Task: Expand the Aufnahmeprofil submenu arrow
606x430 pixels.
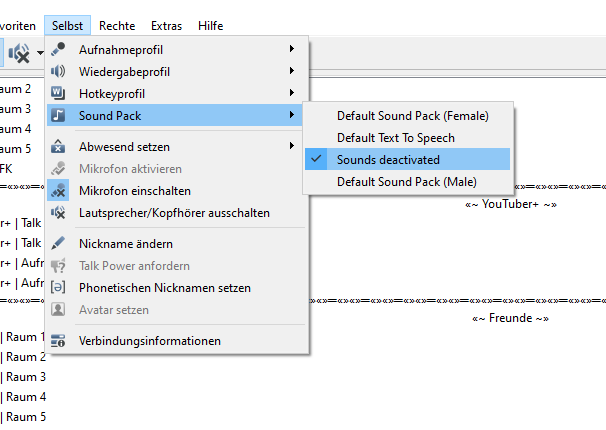Action: click(292, 49)
